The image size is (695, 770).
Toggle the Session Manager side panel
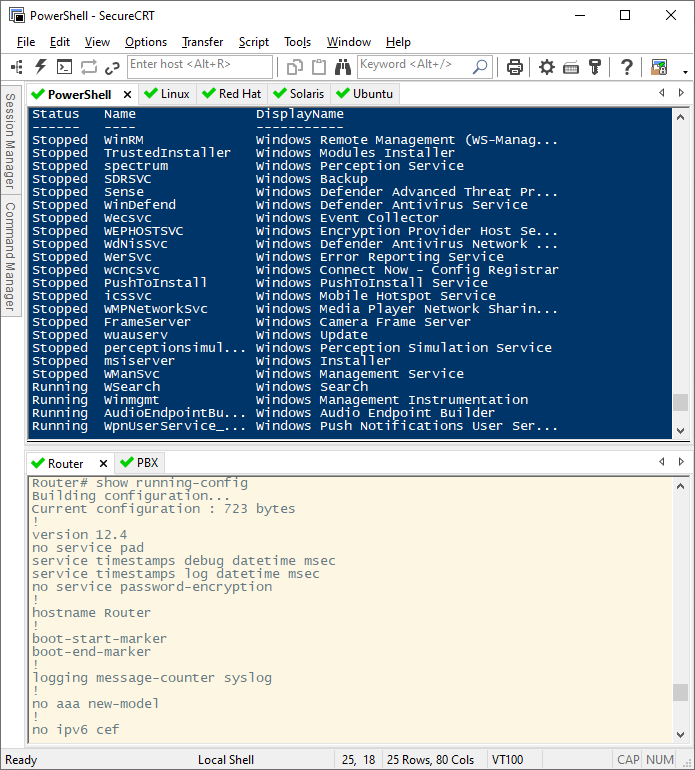(10, 141)
